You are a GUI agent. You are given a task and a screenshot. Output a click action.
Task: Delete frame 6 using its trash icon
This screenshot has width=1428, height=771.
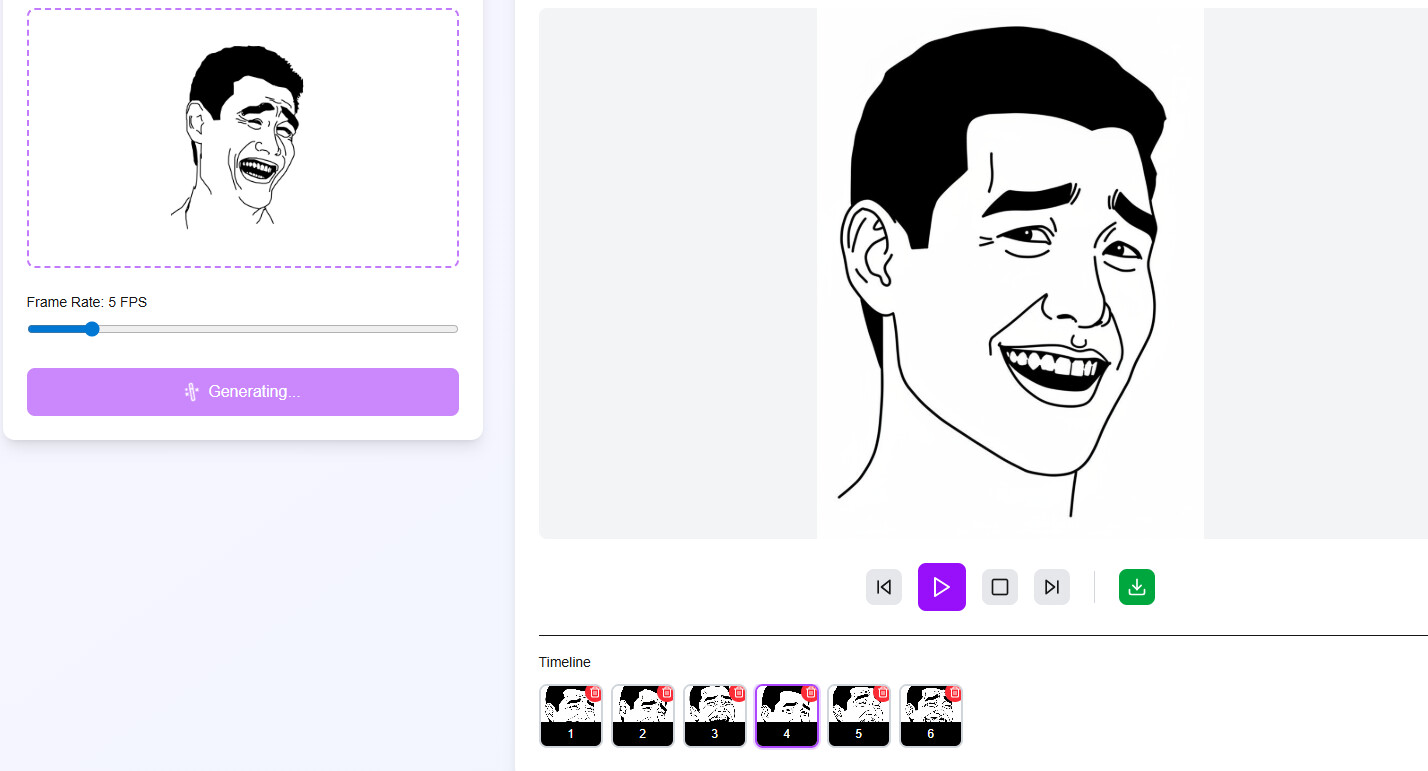(x=954, y=692)
